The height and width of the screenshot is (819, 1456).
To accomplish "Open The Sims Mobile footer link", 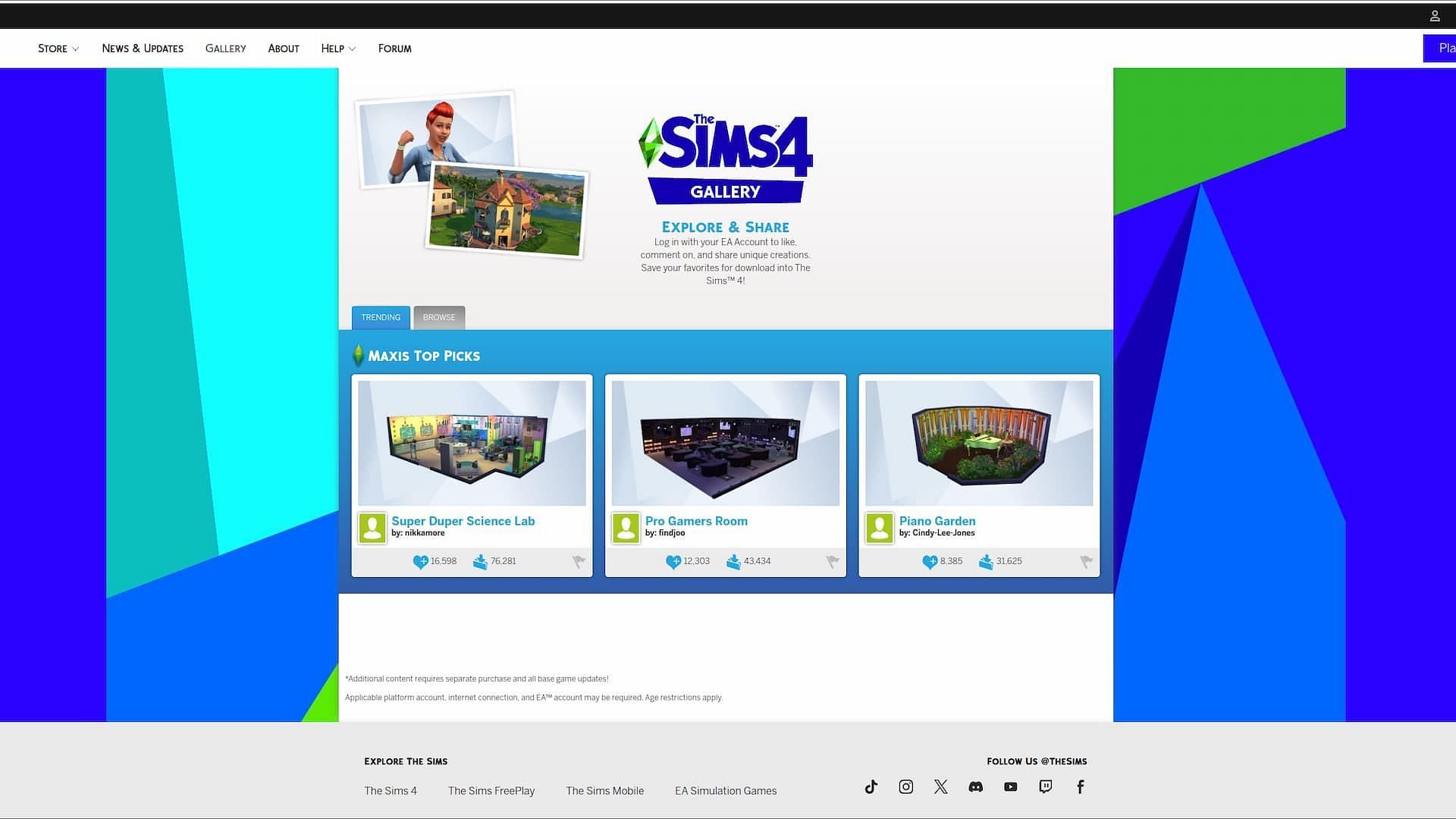I will [x=604, y=791].
